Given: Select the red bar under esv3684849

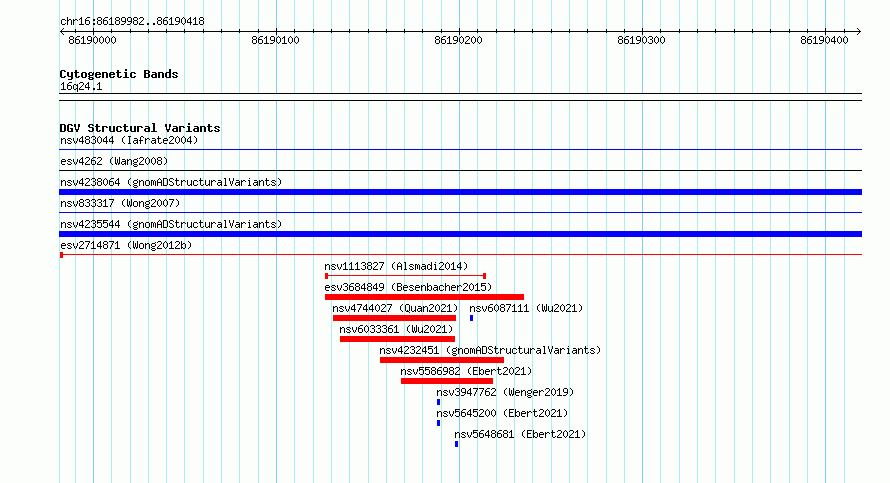Looking at the screenshot, I should point(424,297).
